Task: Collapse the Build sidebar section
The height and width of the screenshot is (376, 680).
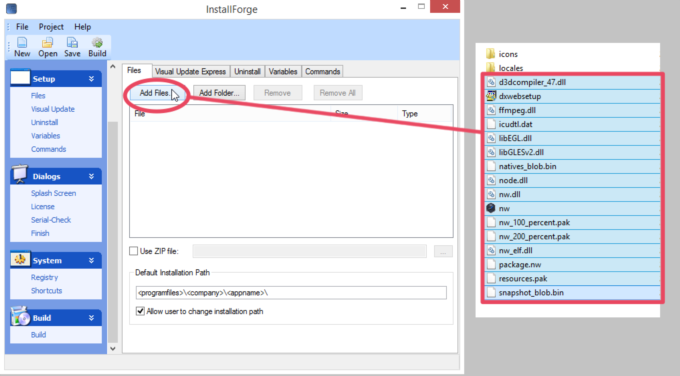Action: pos(92,317)
